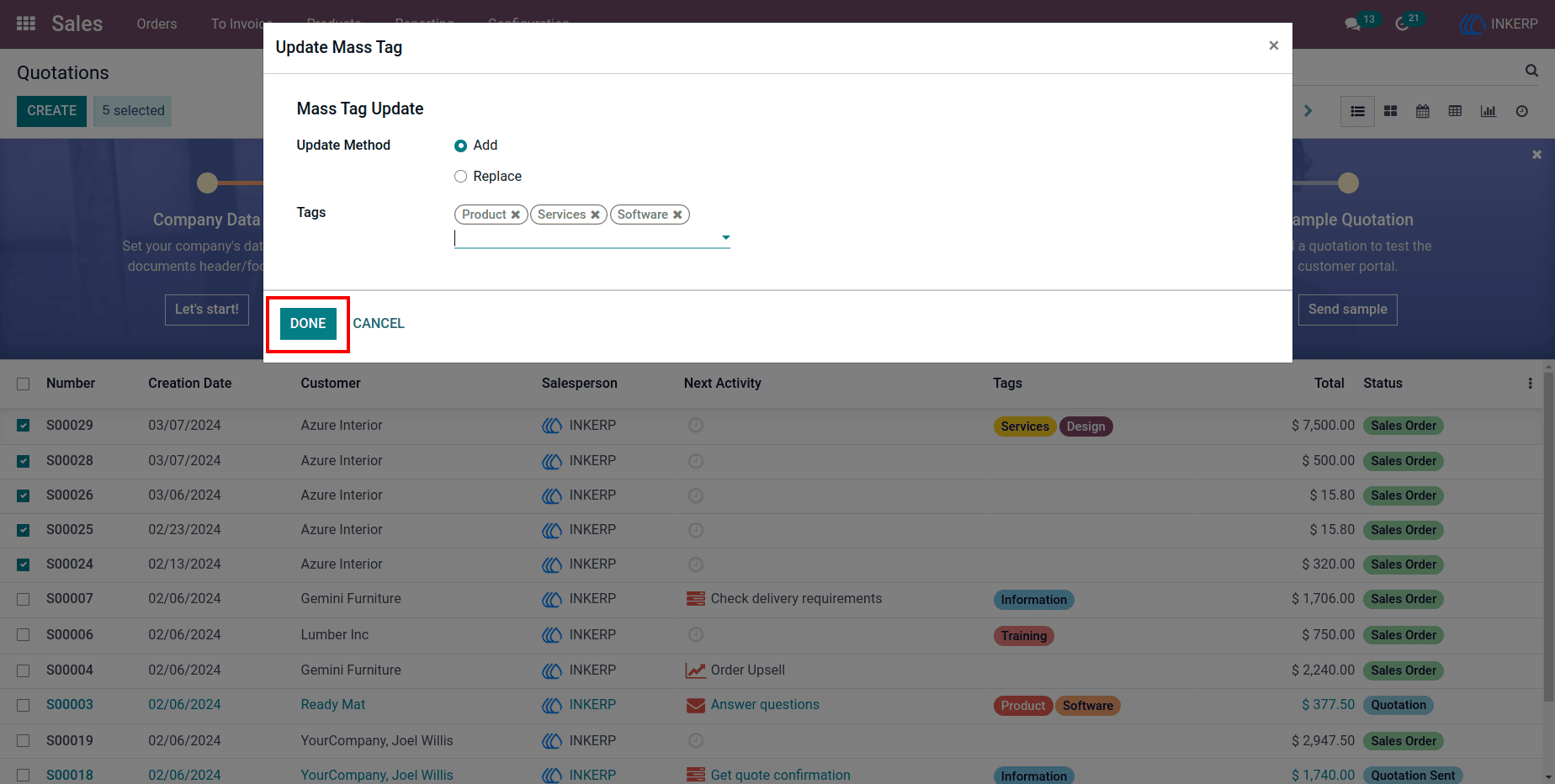Open the search magnifier icon
This screenshot has width=1555, height=784.
(x=1531, y=72)
